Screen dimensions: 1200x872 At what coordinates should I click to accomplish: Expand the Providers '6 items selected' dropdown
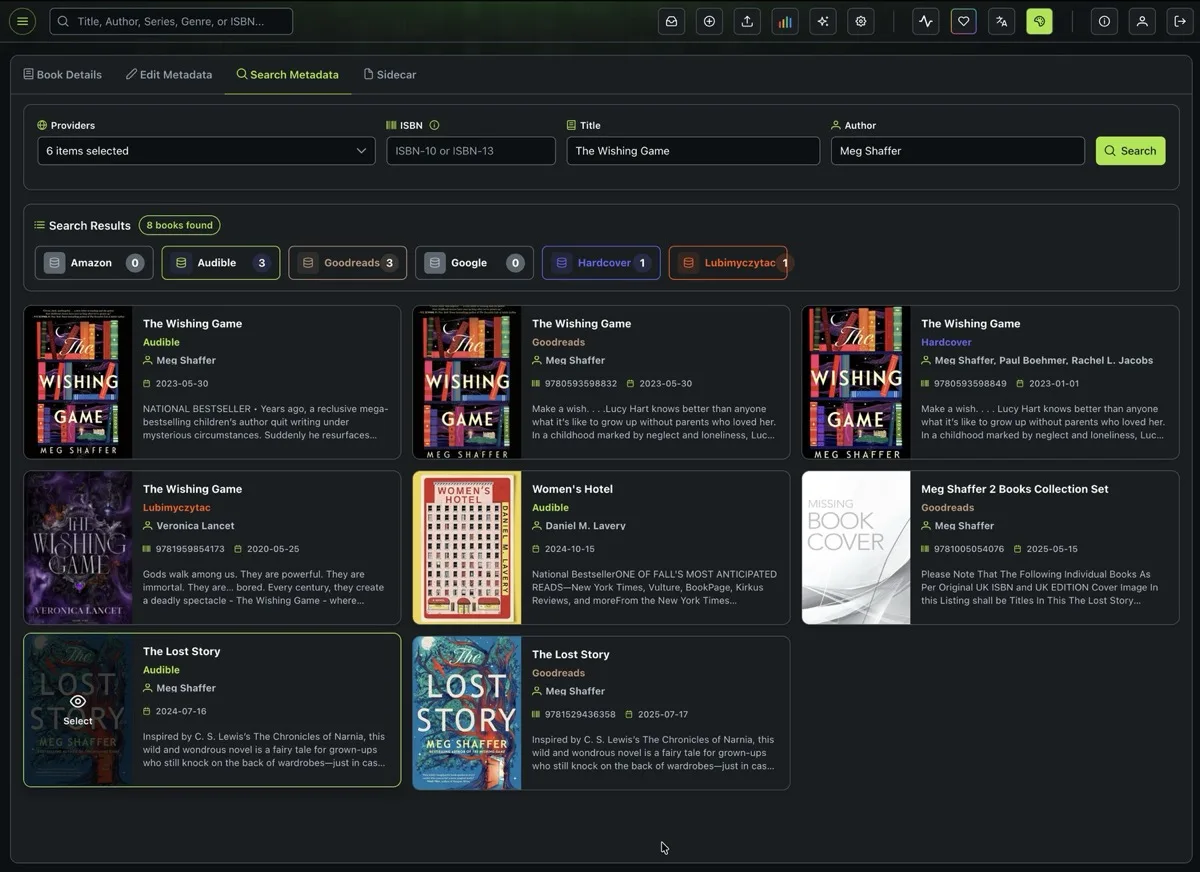(x=207, y=151)
